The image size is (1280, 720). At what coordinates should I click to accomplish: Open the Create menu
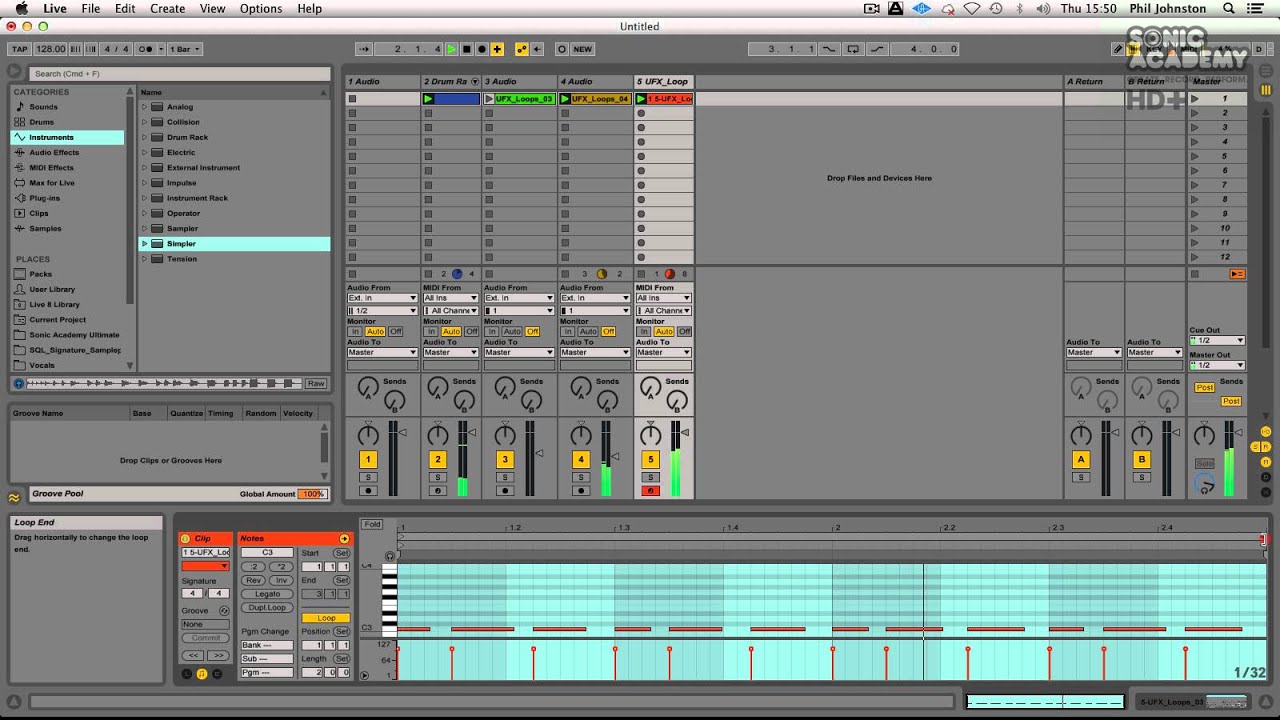pyautogui.click(x=167, y=9)
